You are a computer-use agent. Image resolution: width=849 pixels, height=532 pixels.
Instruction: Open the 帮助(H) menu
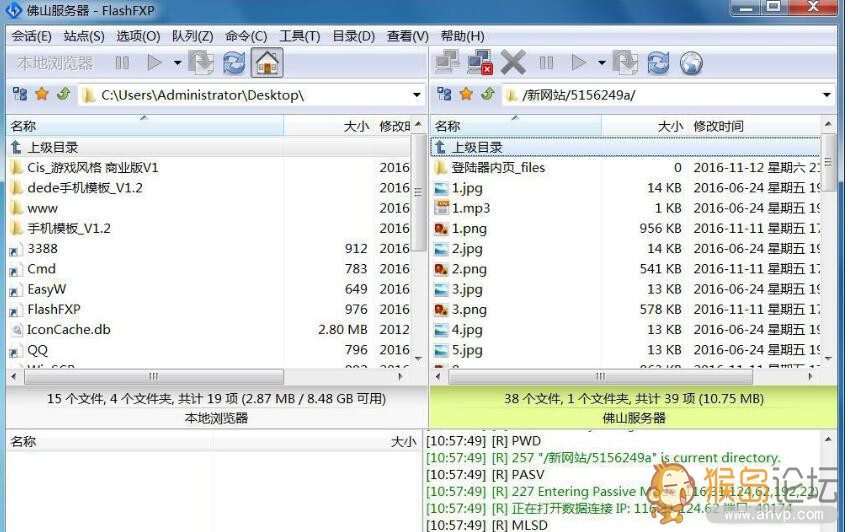click(x=462, y=36)
